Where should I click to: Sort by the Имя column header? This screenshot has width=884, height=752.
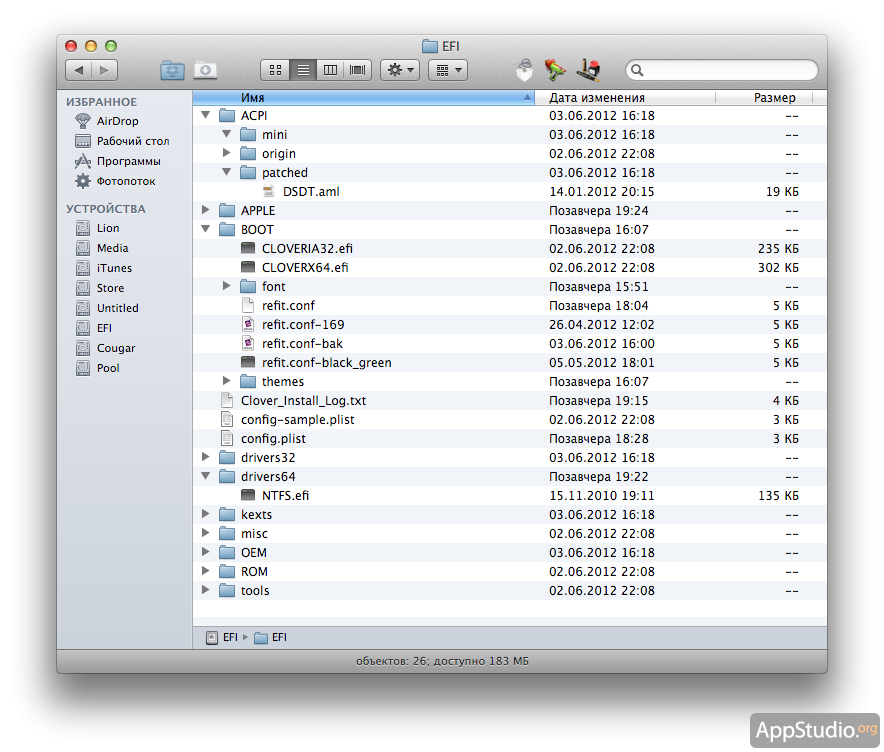[364, 98]
